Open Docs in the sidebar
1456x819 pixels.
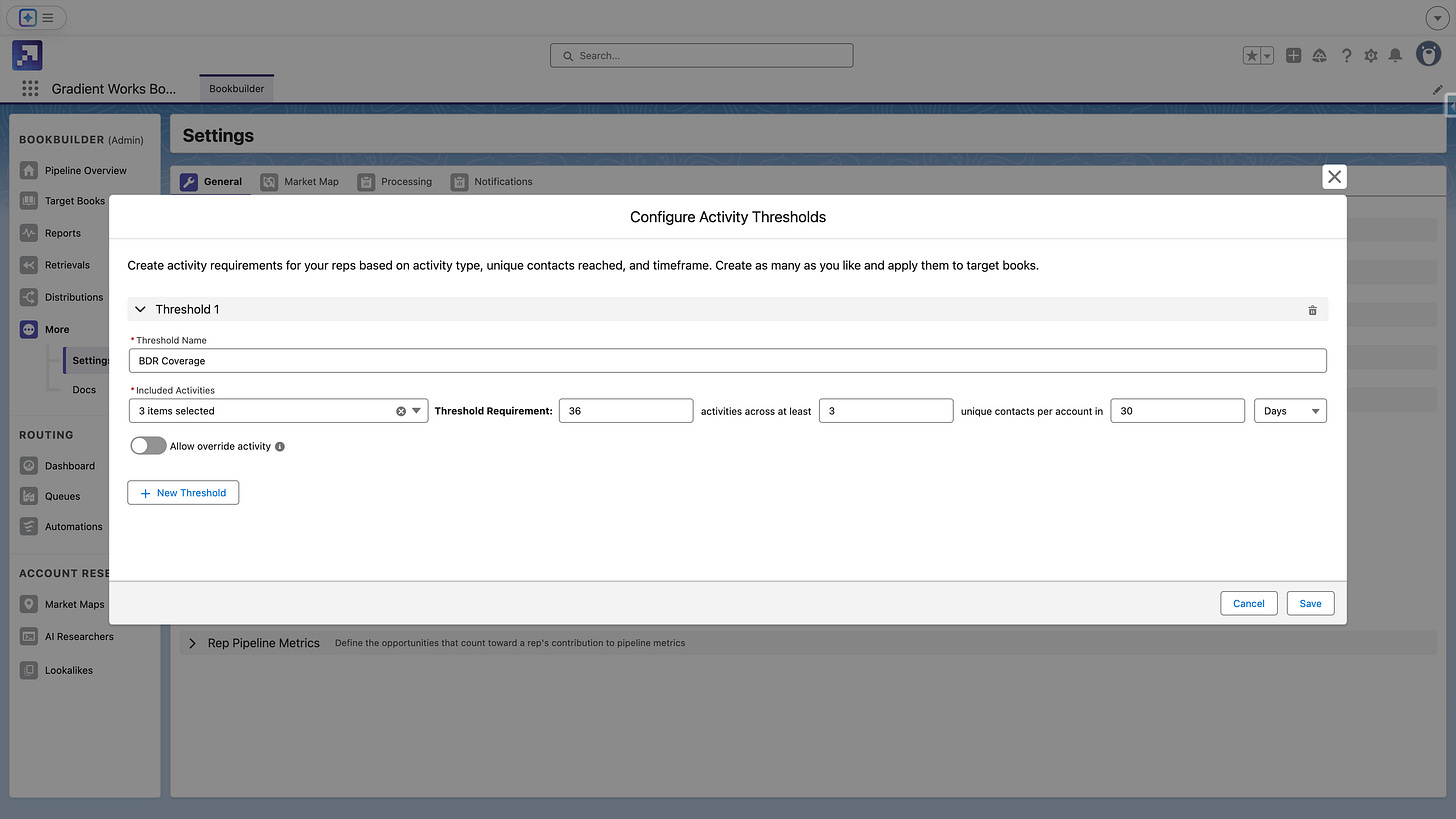84,390
